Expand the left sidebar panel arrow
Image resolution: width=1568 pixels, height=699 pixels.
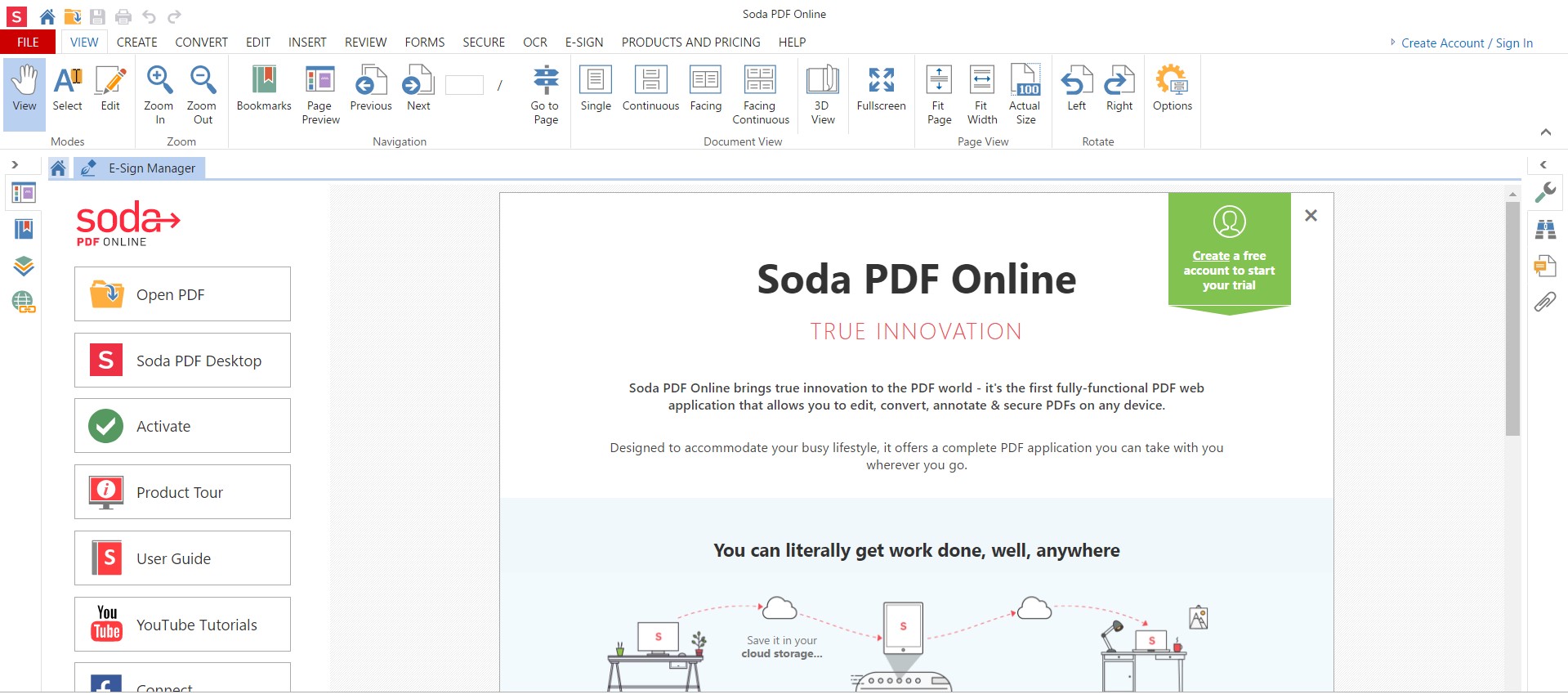(15, 164)
